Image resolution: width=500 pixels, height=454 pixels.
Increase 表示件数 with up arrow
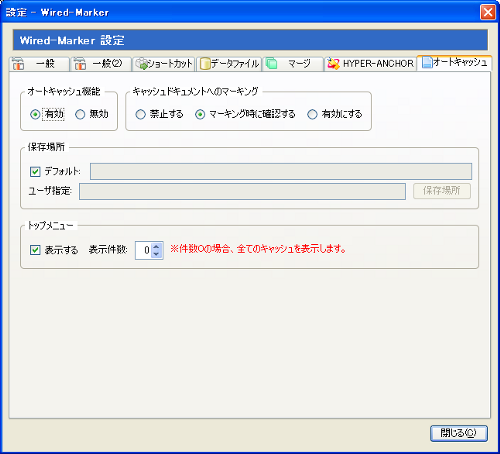[x=157, y=247]
